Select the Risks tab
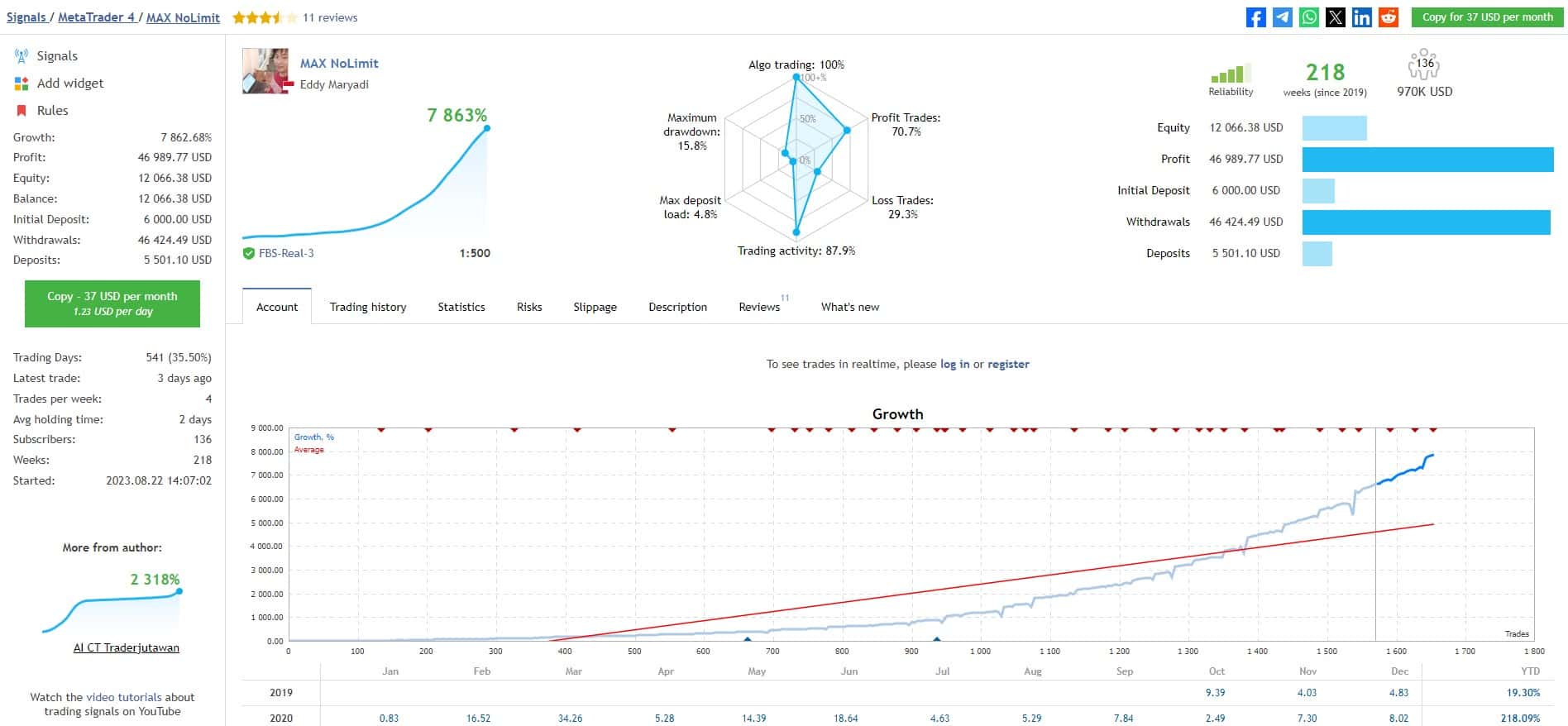This screenshot has width=1568, height=726. pyautogui.click(x=529, y=307)
